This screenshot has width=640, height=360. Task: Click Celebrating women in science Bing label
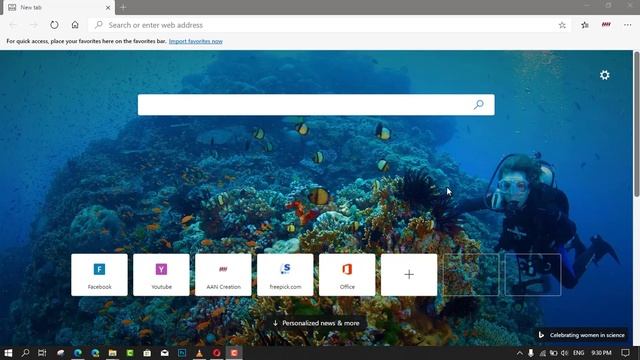582,335
